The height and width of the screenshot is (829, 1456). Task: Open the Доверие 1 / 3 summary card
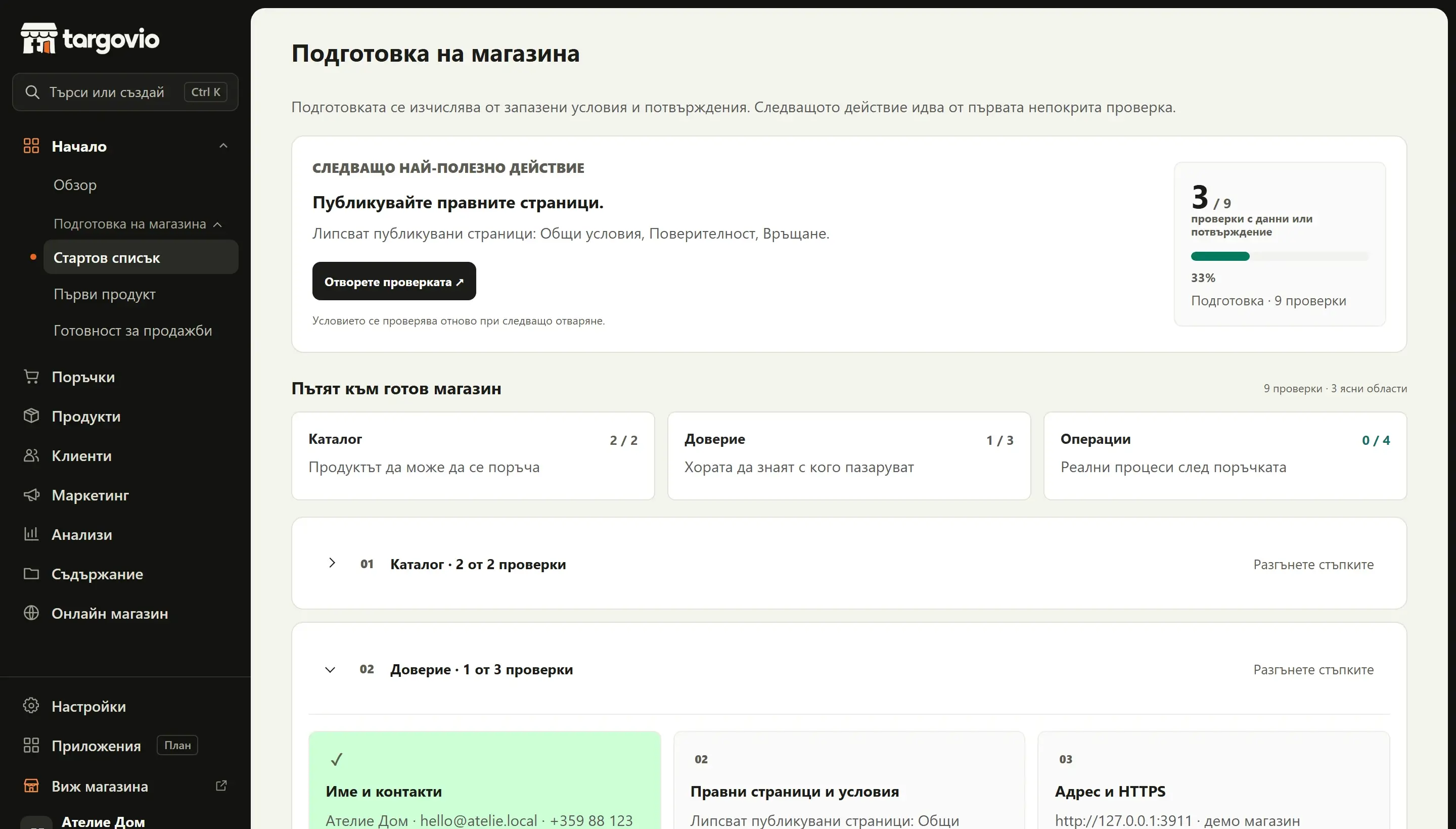coord(848,456)
